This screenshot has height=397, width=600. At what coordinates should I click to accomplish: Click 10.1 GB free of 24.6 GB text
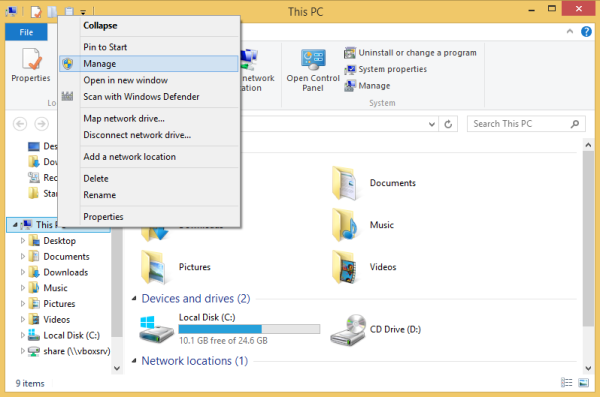click(x=223, y=340)
